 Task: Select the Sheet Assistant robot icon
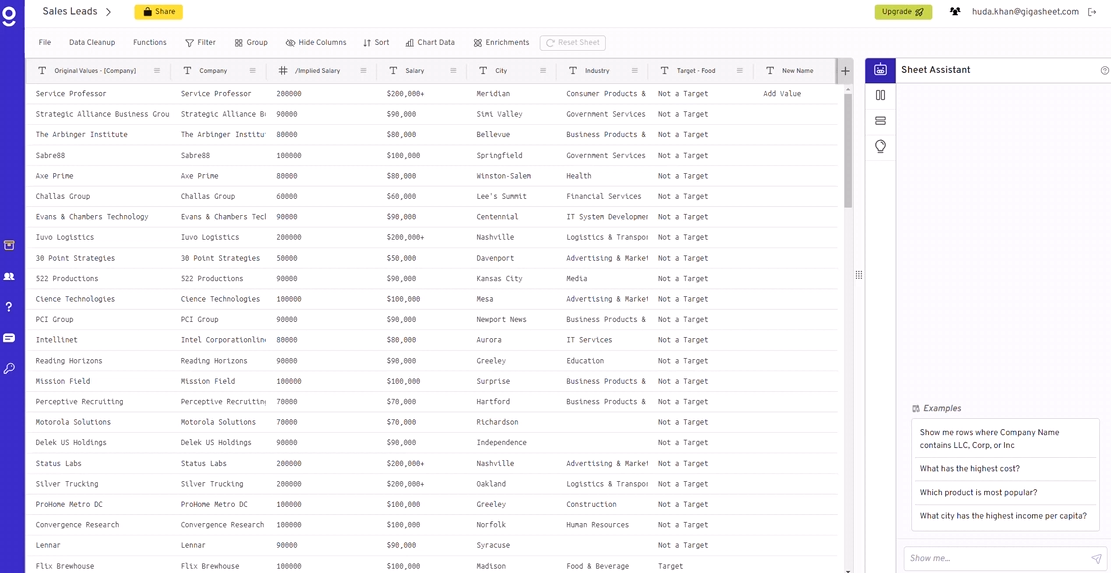pyautogui.click(x=880, y=69)
